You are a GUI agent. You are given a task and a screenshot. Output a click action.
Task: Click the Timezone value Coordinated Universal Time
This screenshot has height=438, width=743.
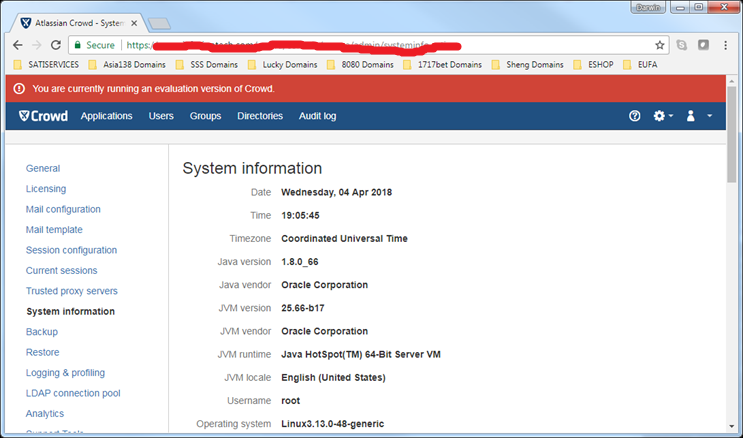pos(344,238)
